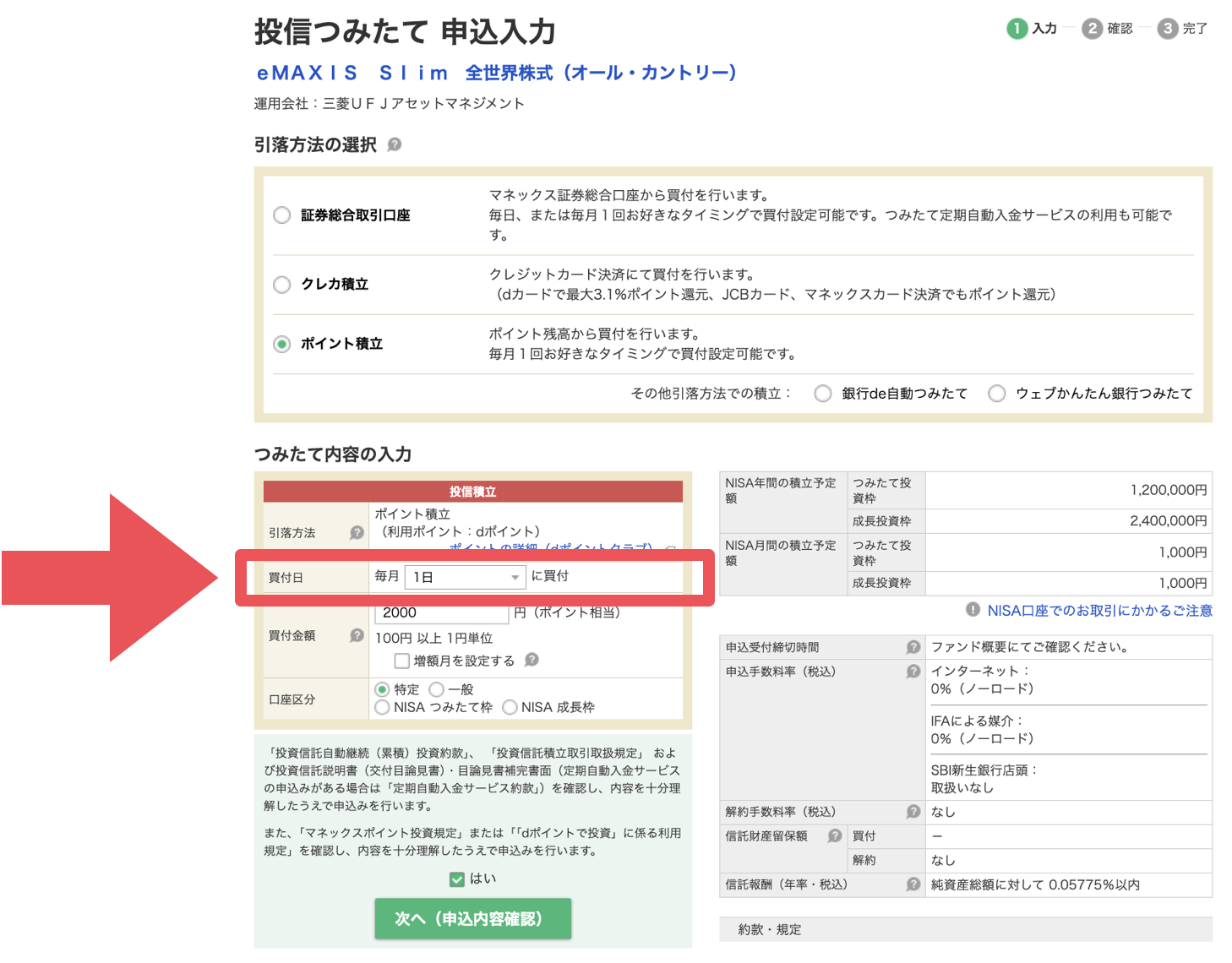Click step 2 確認 indicator
Screen dimensions: 1232x963
coord(1108,29)
